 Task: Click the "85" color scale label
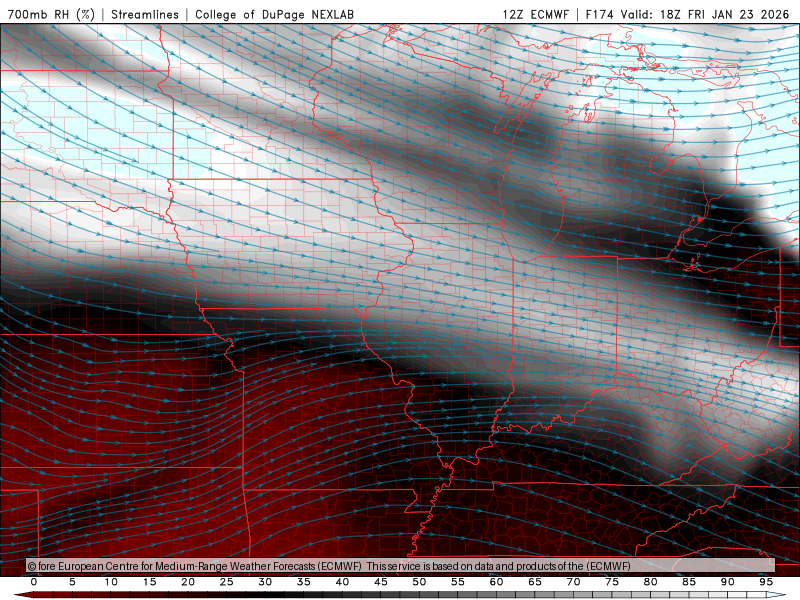(x=689, y=582)
